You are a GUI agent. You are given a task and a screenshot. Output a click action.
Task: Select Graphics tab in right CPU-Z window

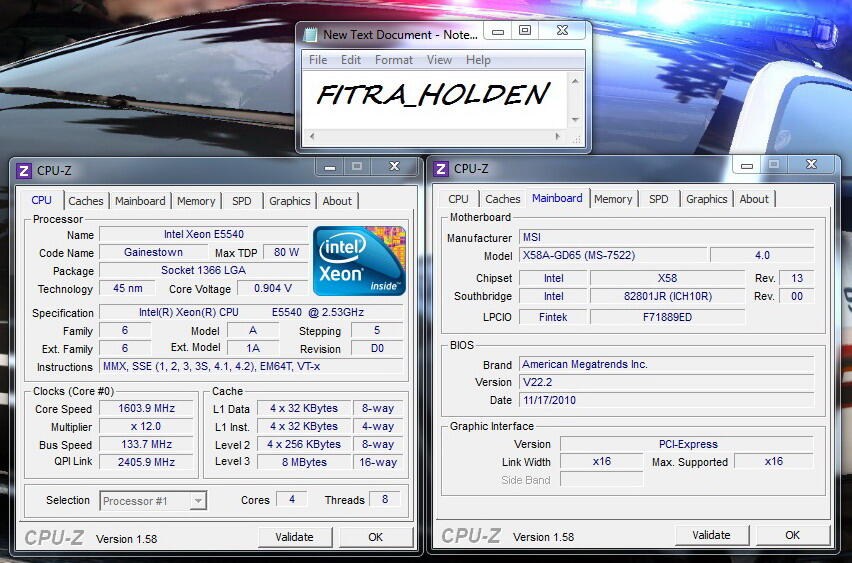click(706, 199)
